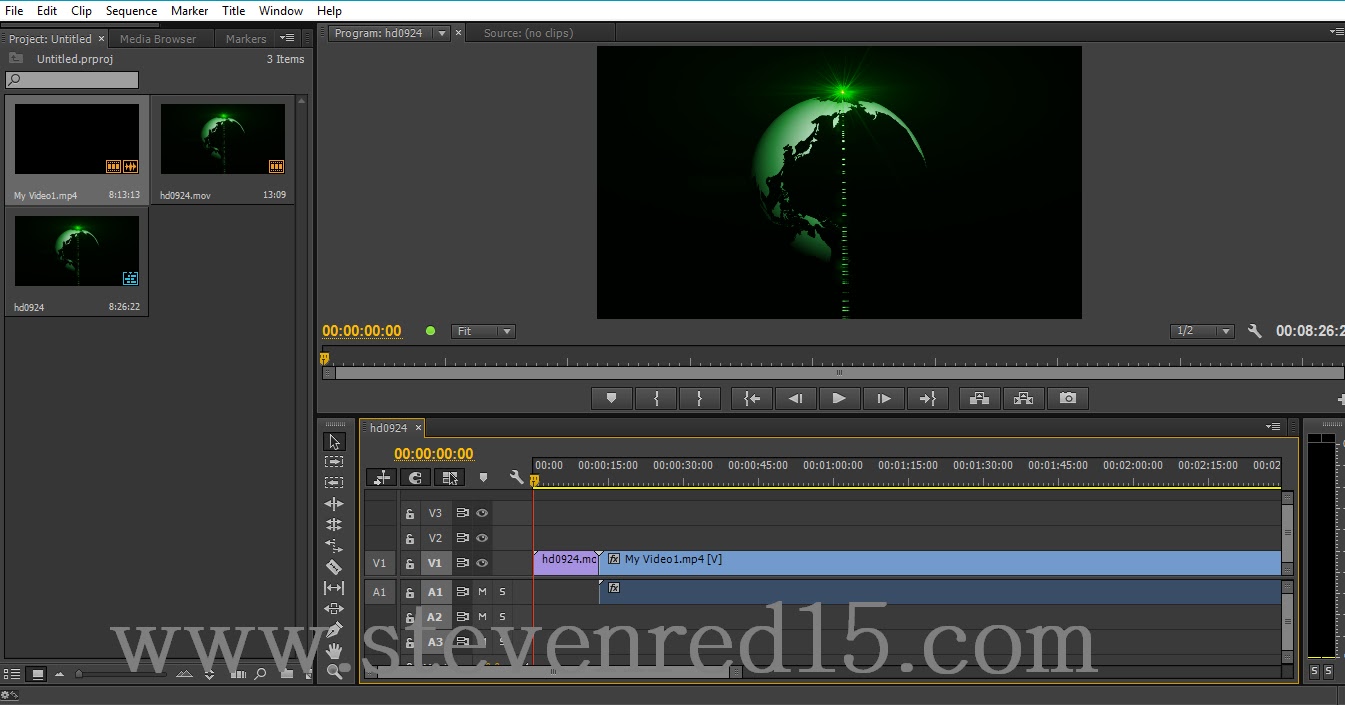This screenshot has height=705, width=1345.
Task: Select the Zoom tool magnifier
Action: (334, 671)
